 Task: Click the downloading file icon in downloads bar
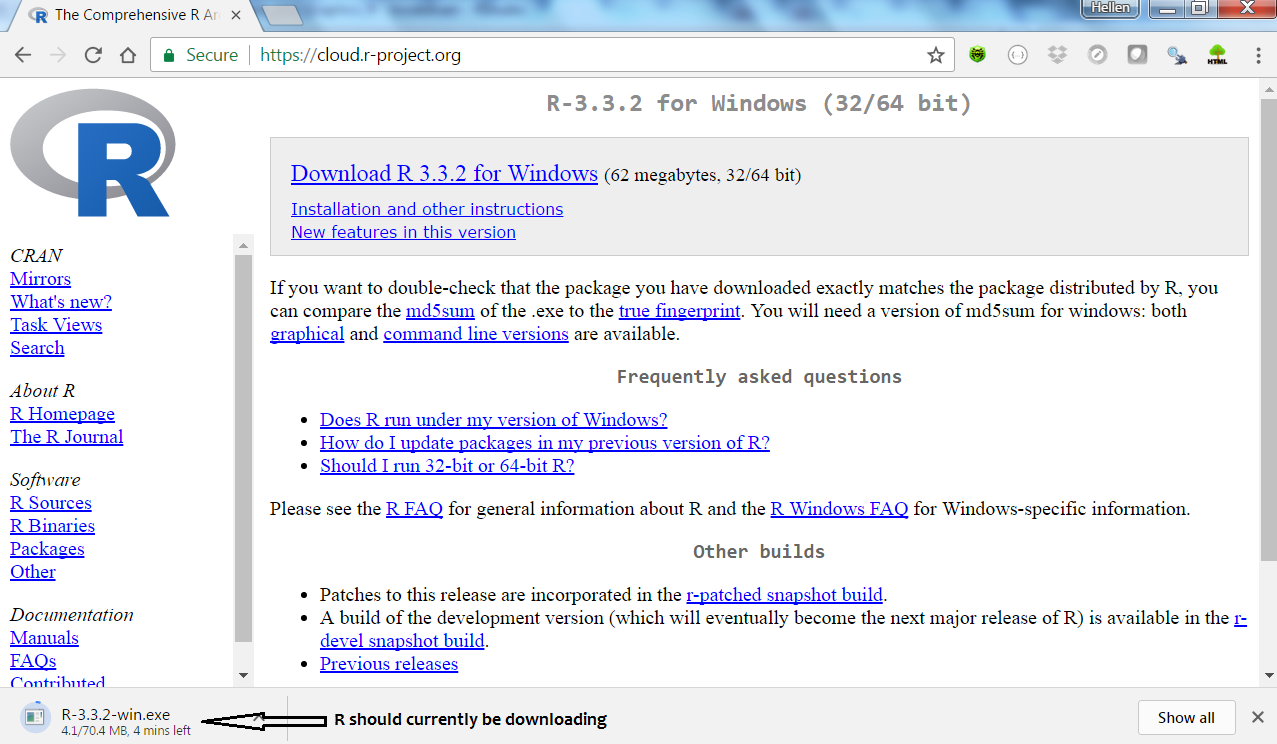click(x=36, y=716)
